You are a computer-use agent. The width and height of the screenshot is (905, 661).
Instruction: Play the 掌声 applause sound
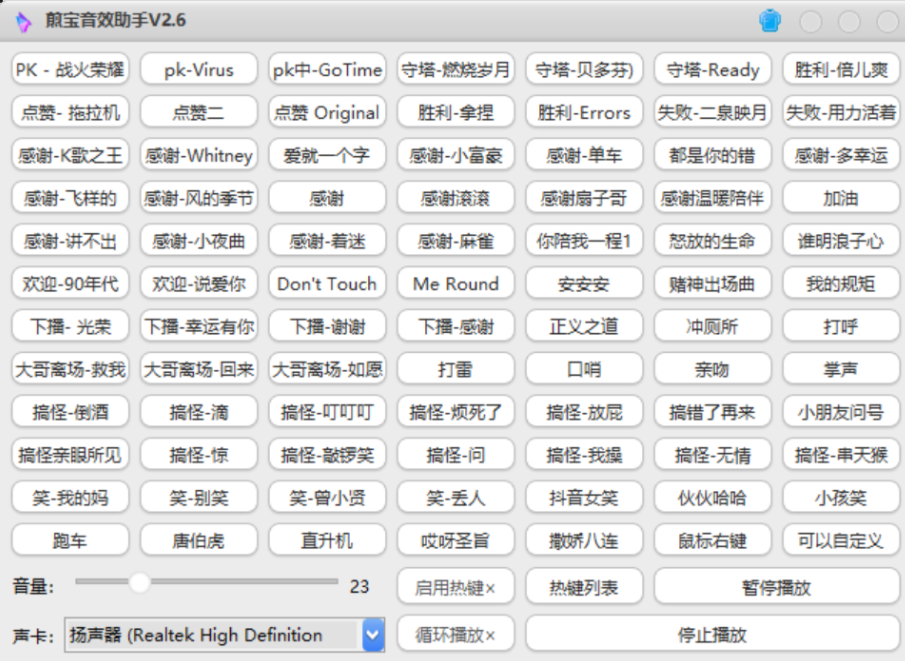(840, 369)
